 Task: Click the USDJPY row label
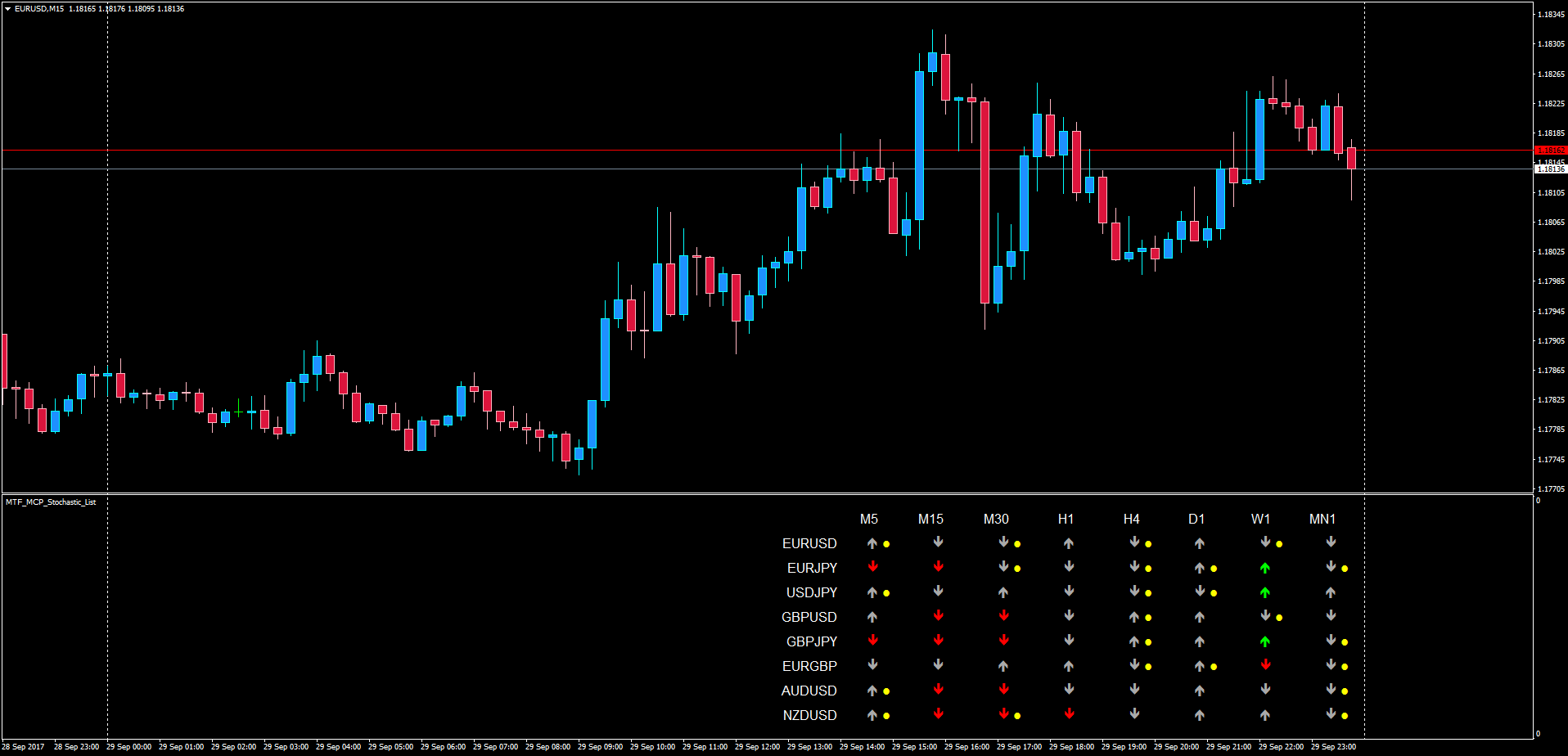(812, 592)
